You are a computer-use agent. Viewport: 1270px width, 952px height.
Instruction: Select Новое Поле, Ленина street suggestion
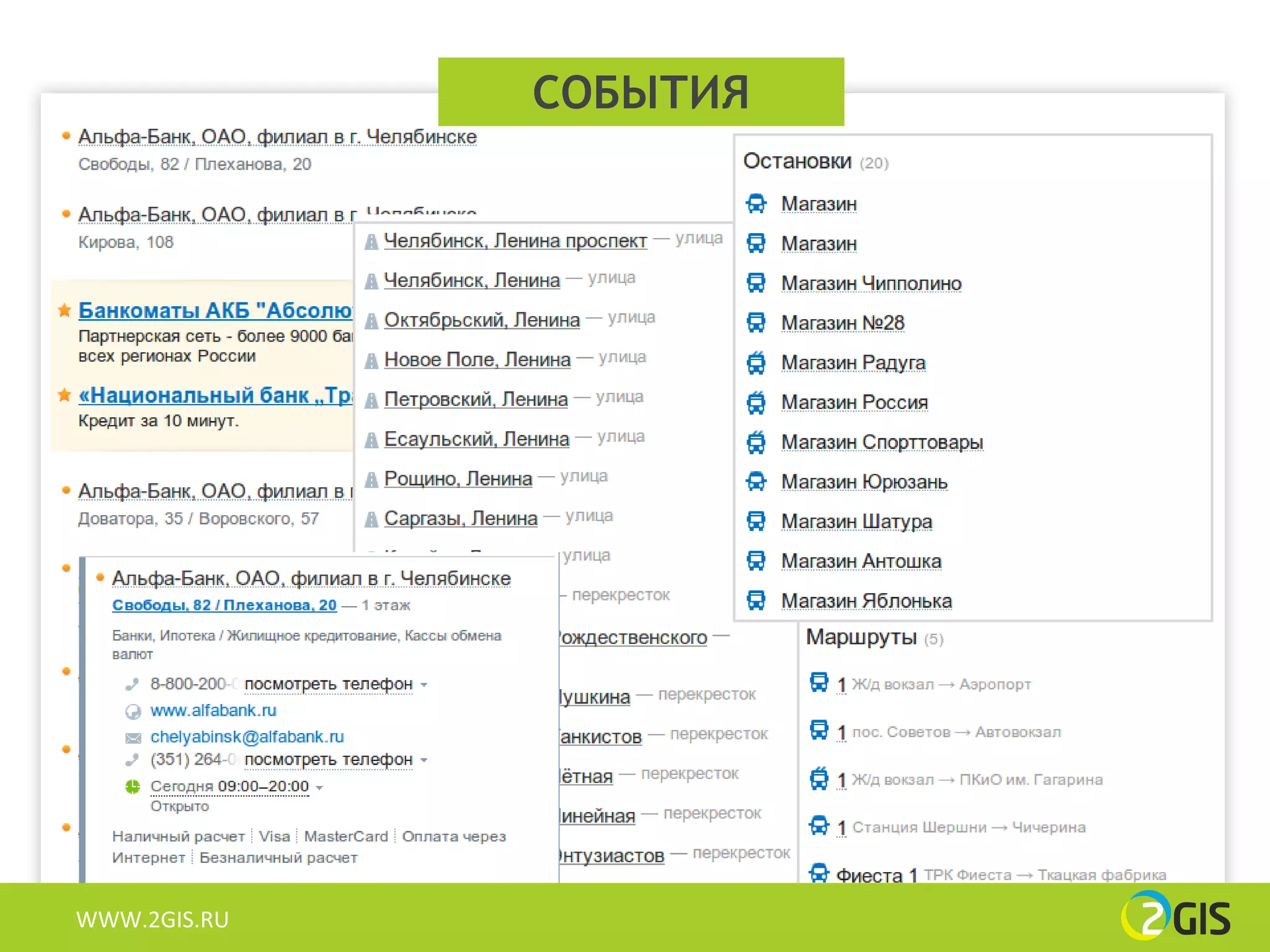coord(477,359)
